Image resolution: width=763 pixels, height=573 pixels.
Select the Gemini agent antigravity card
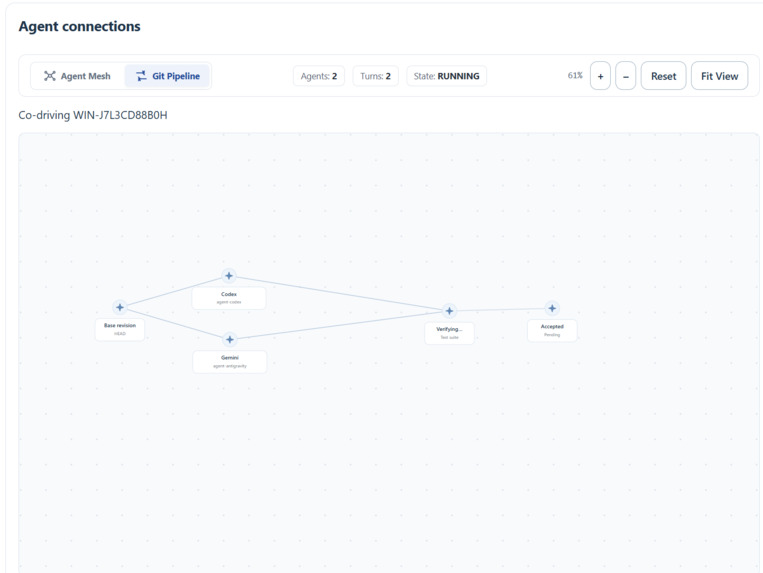coord(230,362)
